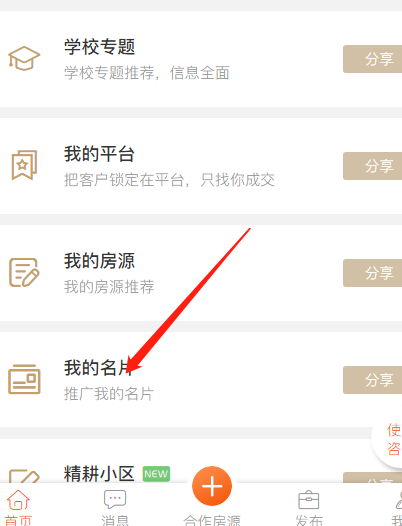
Task: Open the 发布 briefcase icon
Action: pyautogui.click(x=308, y=500)
